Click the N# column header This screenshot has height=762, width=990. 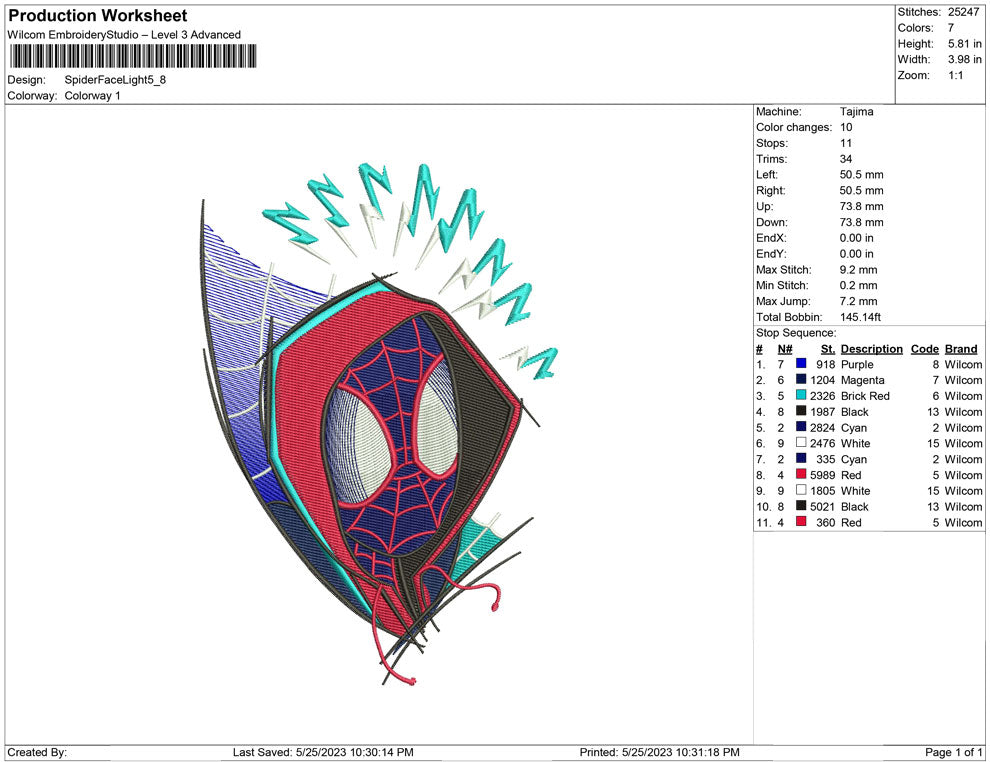click(785, 349)
